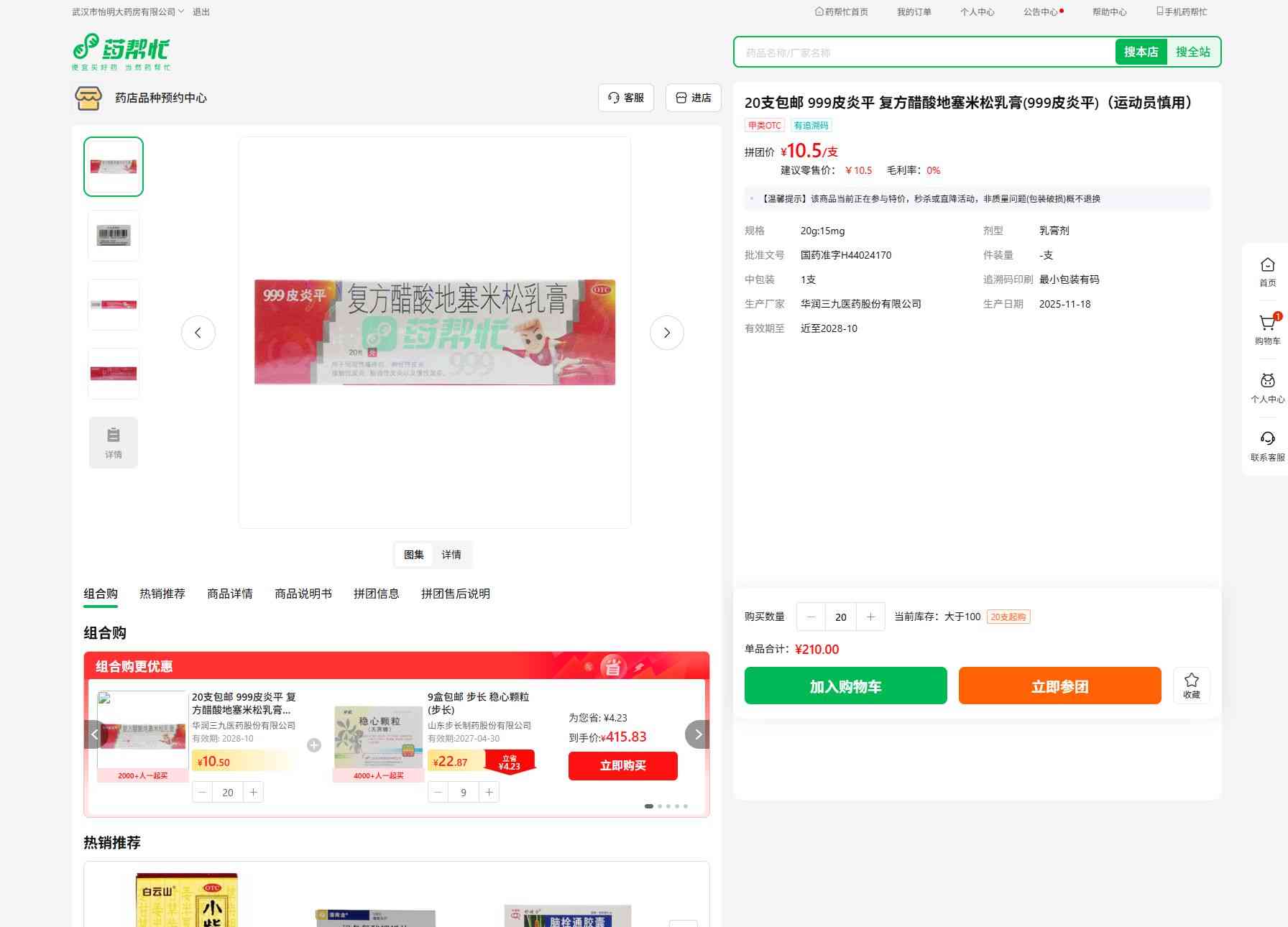
Task: Advance combo deals carousel right arrow
Action: point(697,734)
